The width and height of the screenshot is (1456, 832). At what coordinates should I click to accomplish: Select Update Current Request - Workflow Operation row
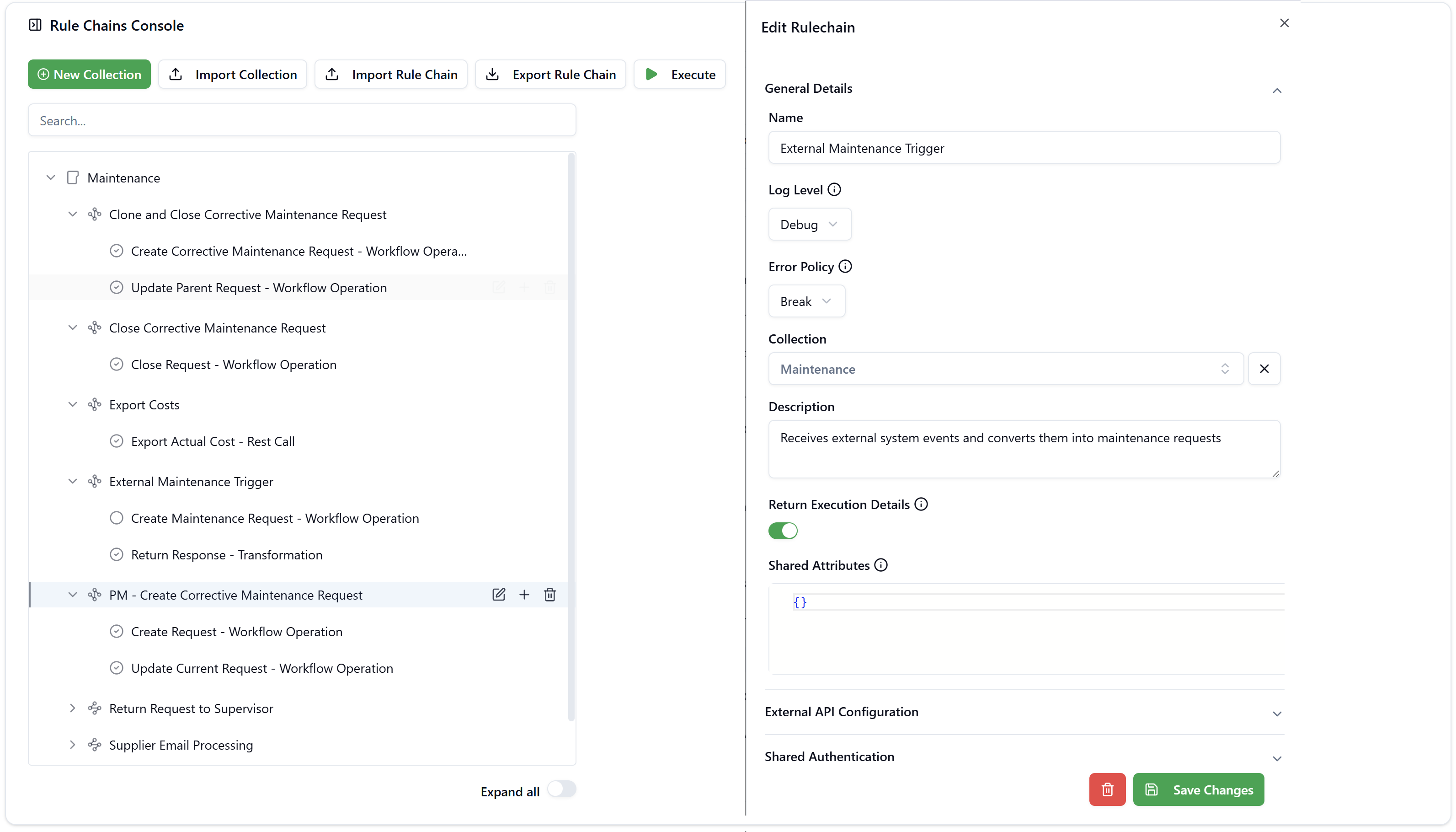[299, 668]
